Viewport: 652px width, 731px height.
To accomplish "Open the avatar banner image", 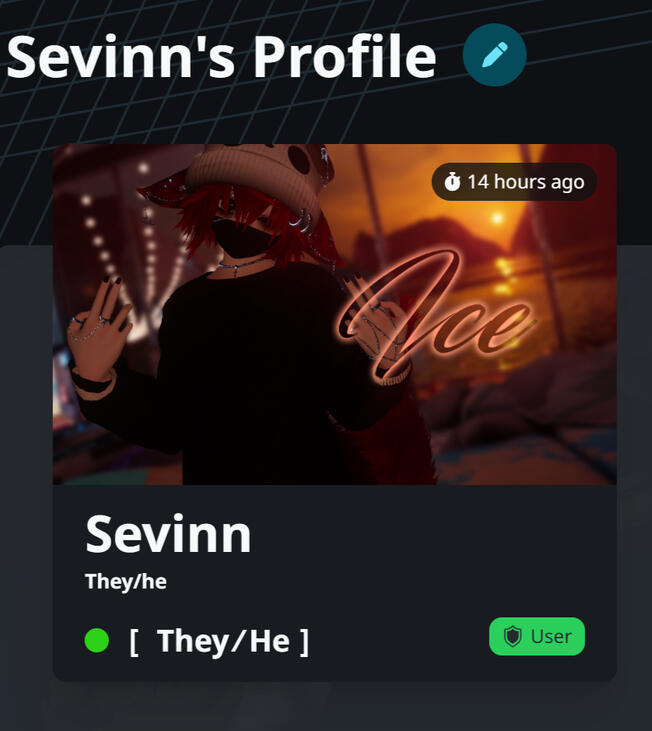I will pos(335,314).
